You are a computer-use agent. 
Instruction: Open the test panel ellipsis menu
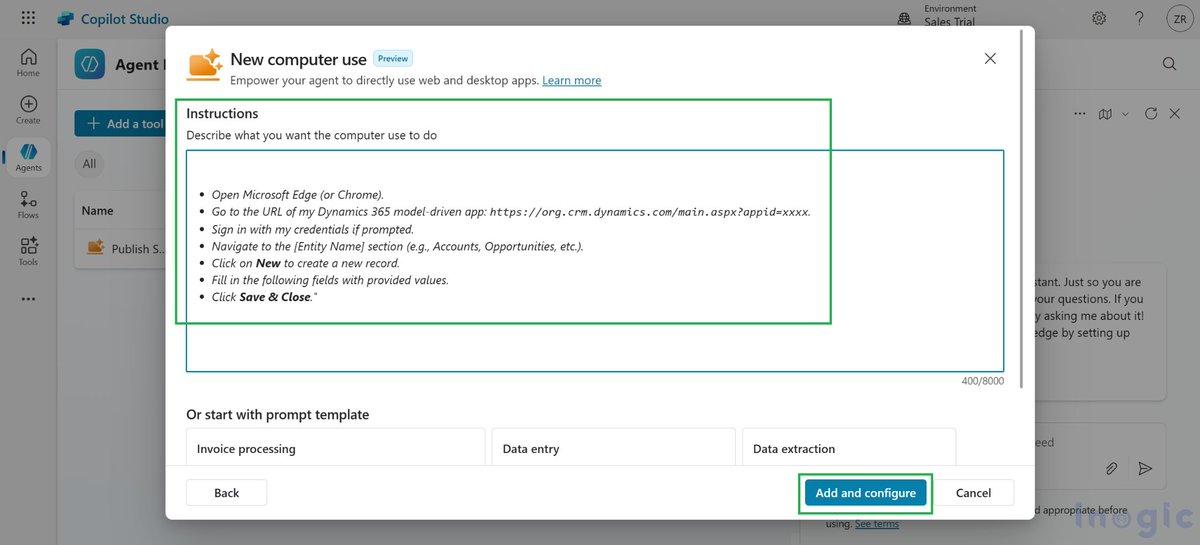pos(1079,114)
